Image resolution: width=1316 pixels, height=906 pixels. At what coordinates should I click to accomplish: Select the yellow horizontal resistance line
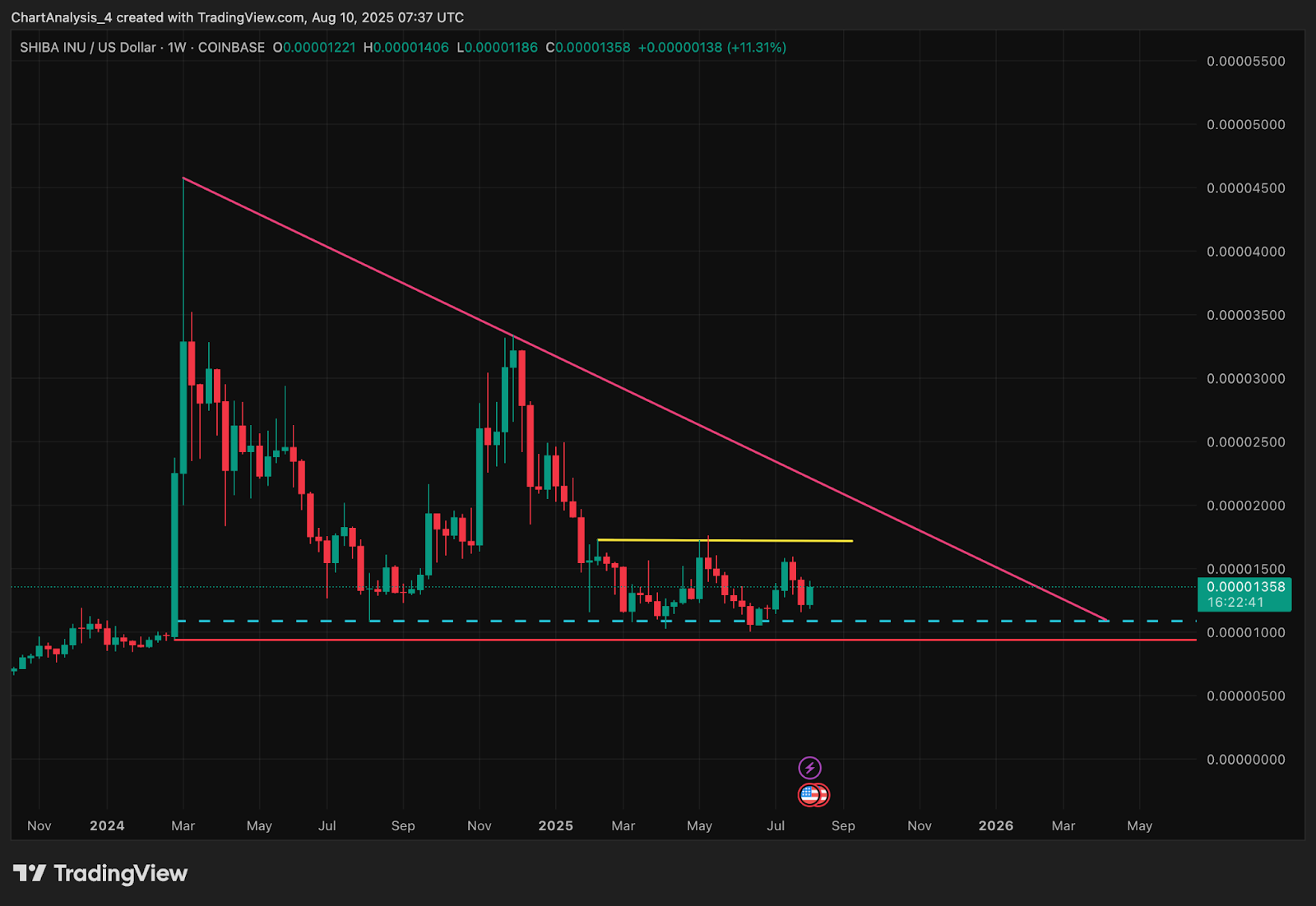point(725,540)
